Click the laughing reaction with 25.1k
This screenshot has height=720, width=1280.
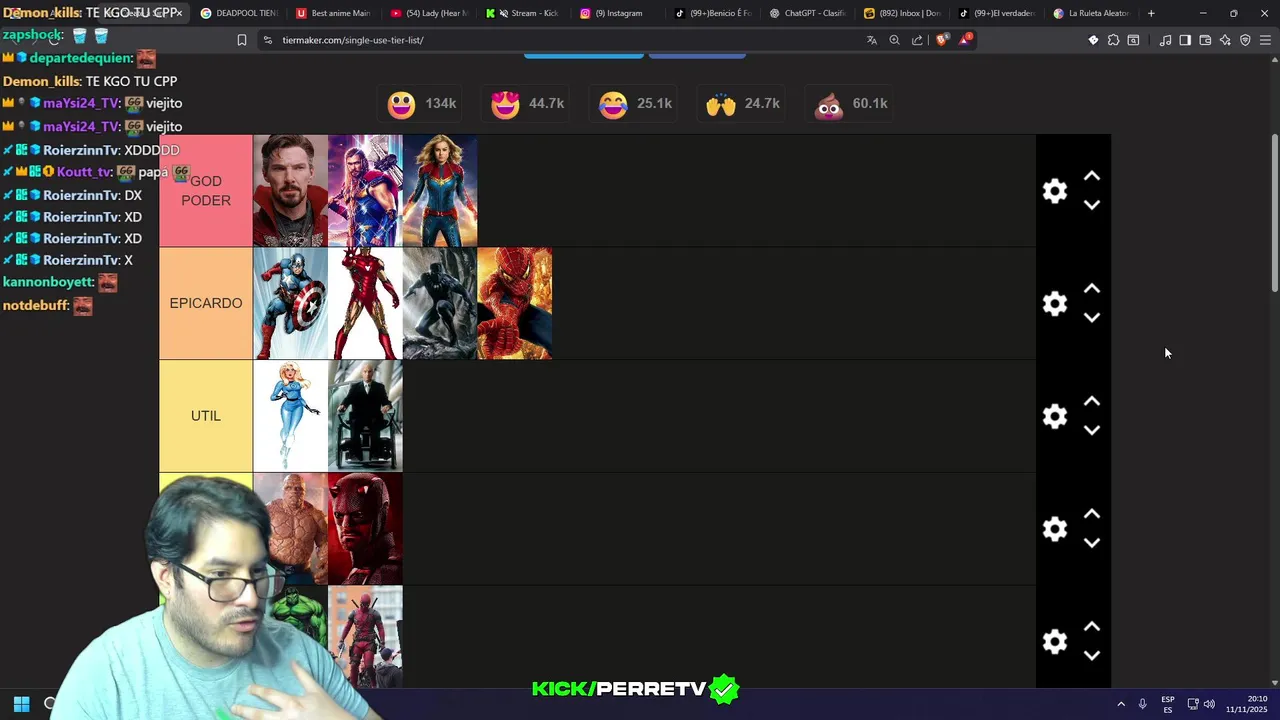coord(635,104)
